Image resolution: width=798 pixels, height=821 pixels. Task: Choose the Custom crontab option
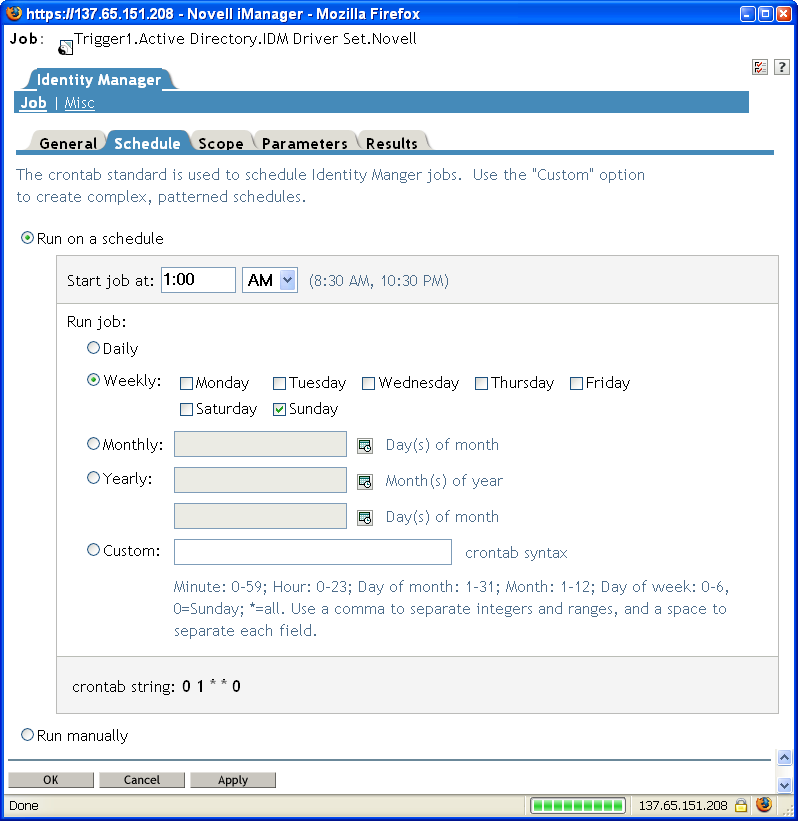(93, 550)
